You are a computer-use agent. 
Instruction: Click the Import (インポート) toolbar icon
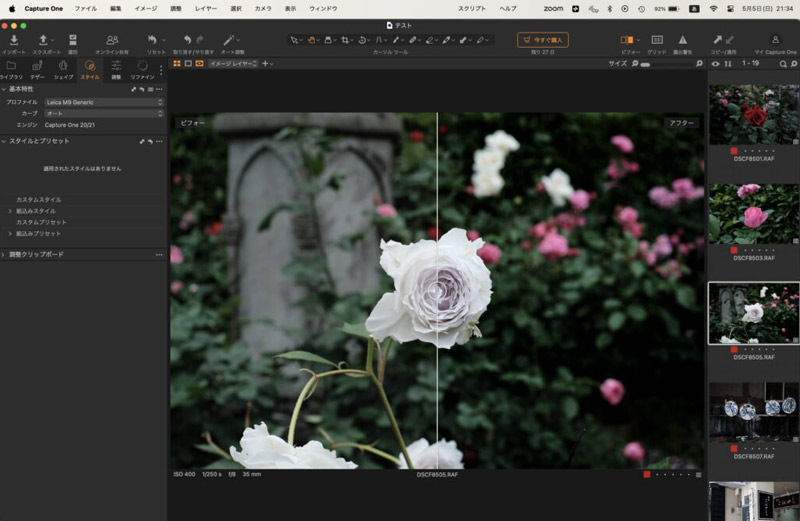14,40
